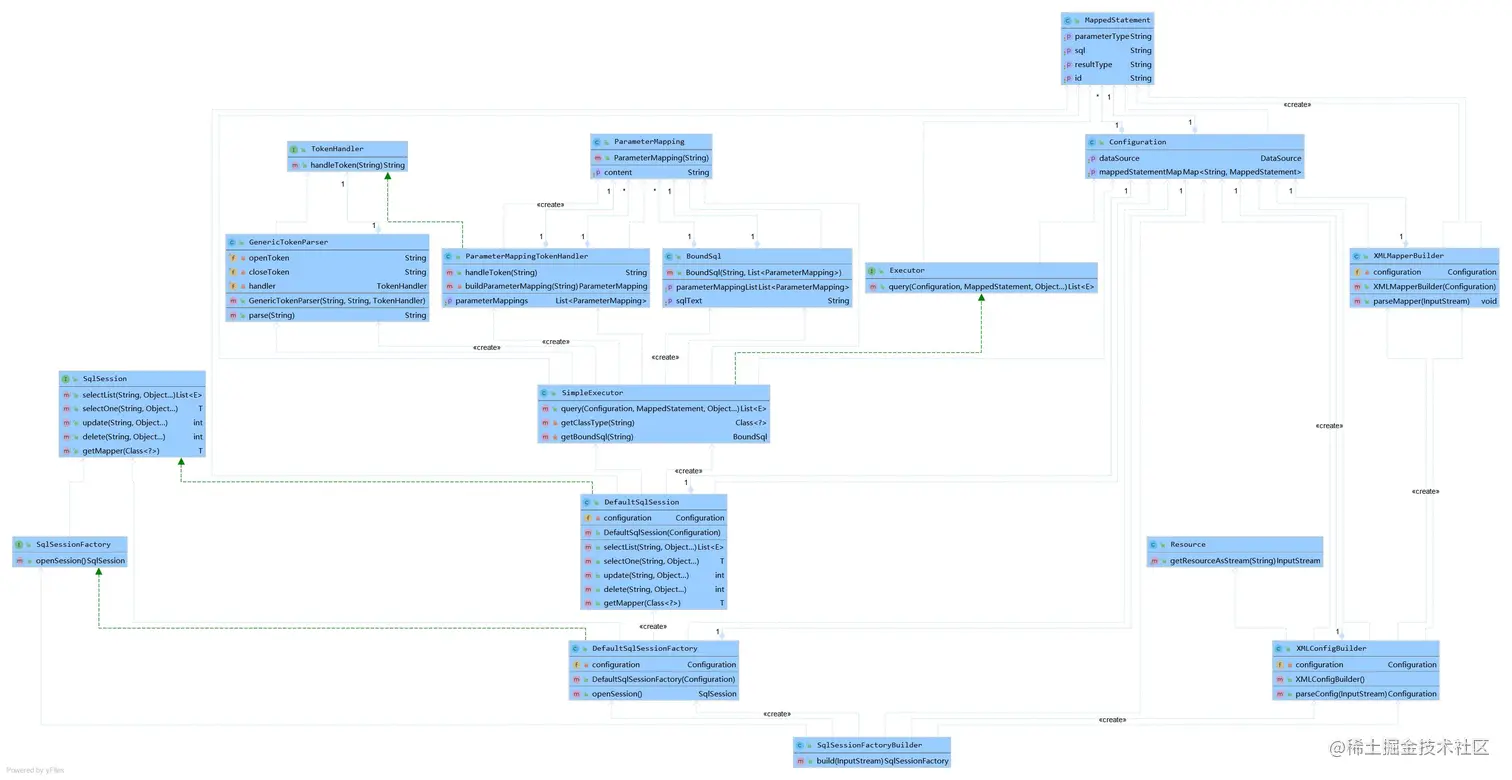Select the DefaultSqlSessionFactory class header

click(x=653, y=648)
